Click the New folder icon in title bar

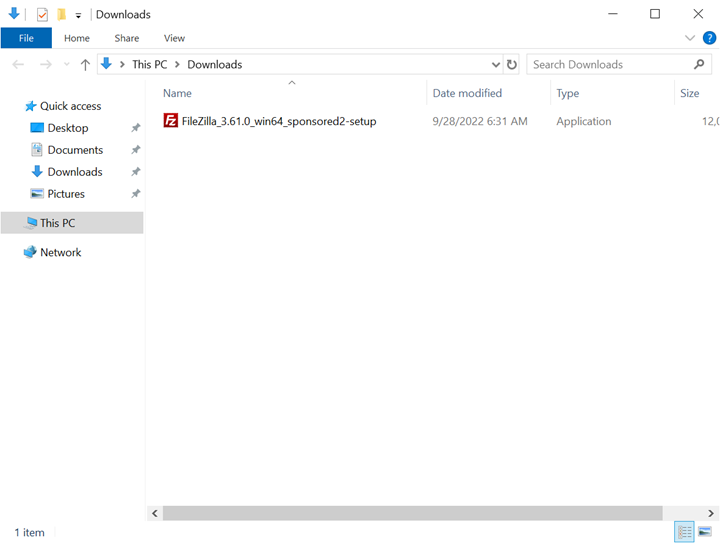(62, 15)
